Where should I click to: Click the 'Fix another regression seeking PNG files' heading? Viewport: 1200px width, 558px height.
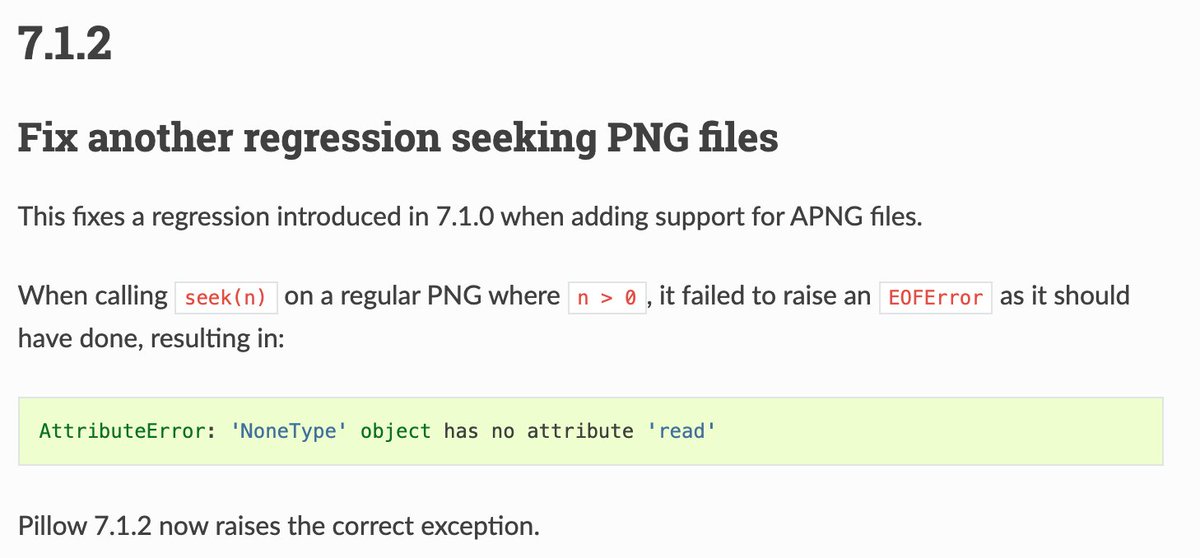(x=398, y=138)
